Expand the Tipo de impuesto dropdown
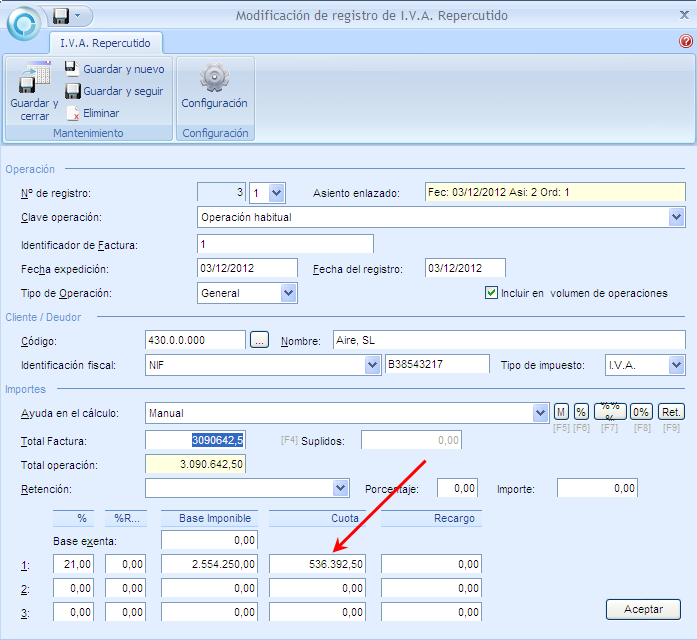The height and width of the screenshot is (640, 697). (676, 365)
